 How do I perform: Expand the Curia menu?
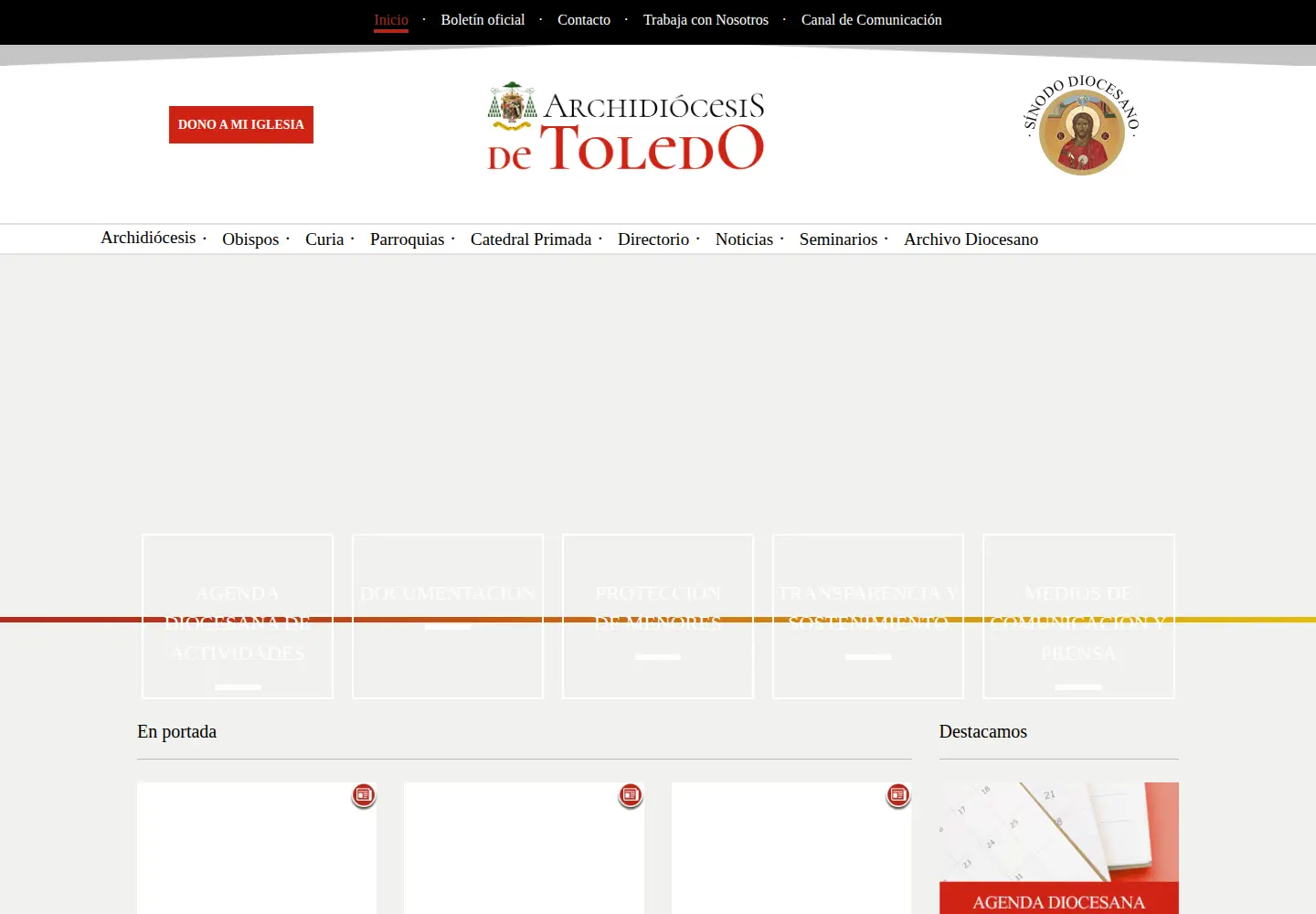(324, 239)
